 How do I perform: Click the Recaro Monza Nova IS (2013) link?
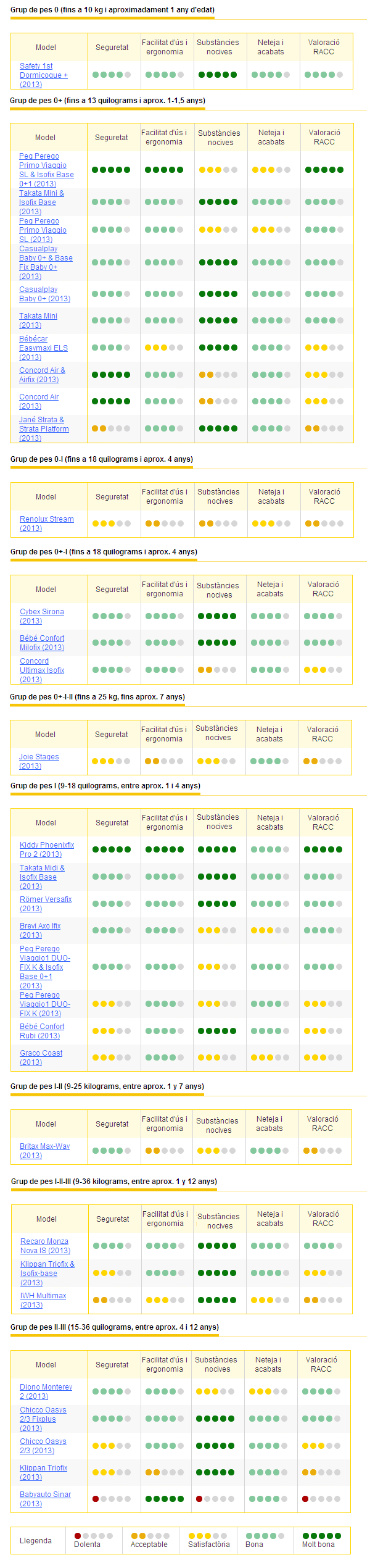(x=46, y=1246)
